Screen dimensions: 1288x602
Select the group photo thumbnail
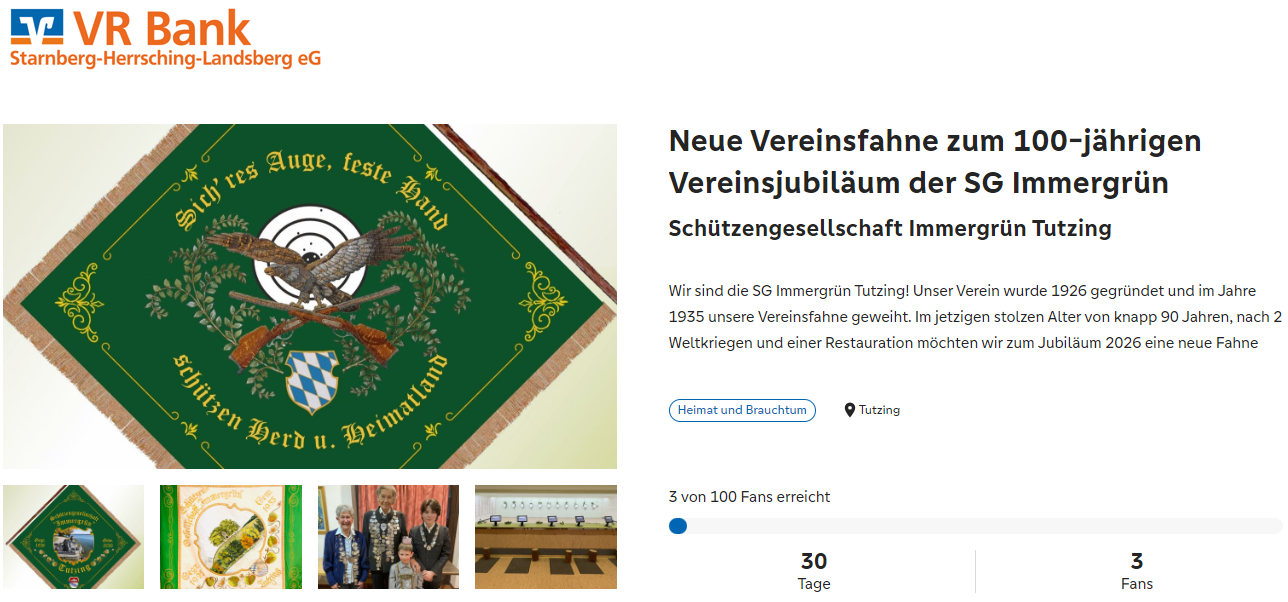point(388,537)
